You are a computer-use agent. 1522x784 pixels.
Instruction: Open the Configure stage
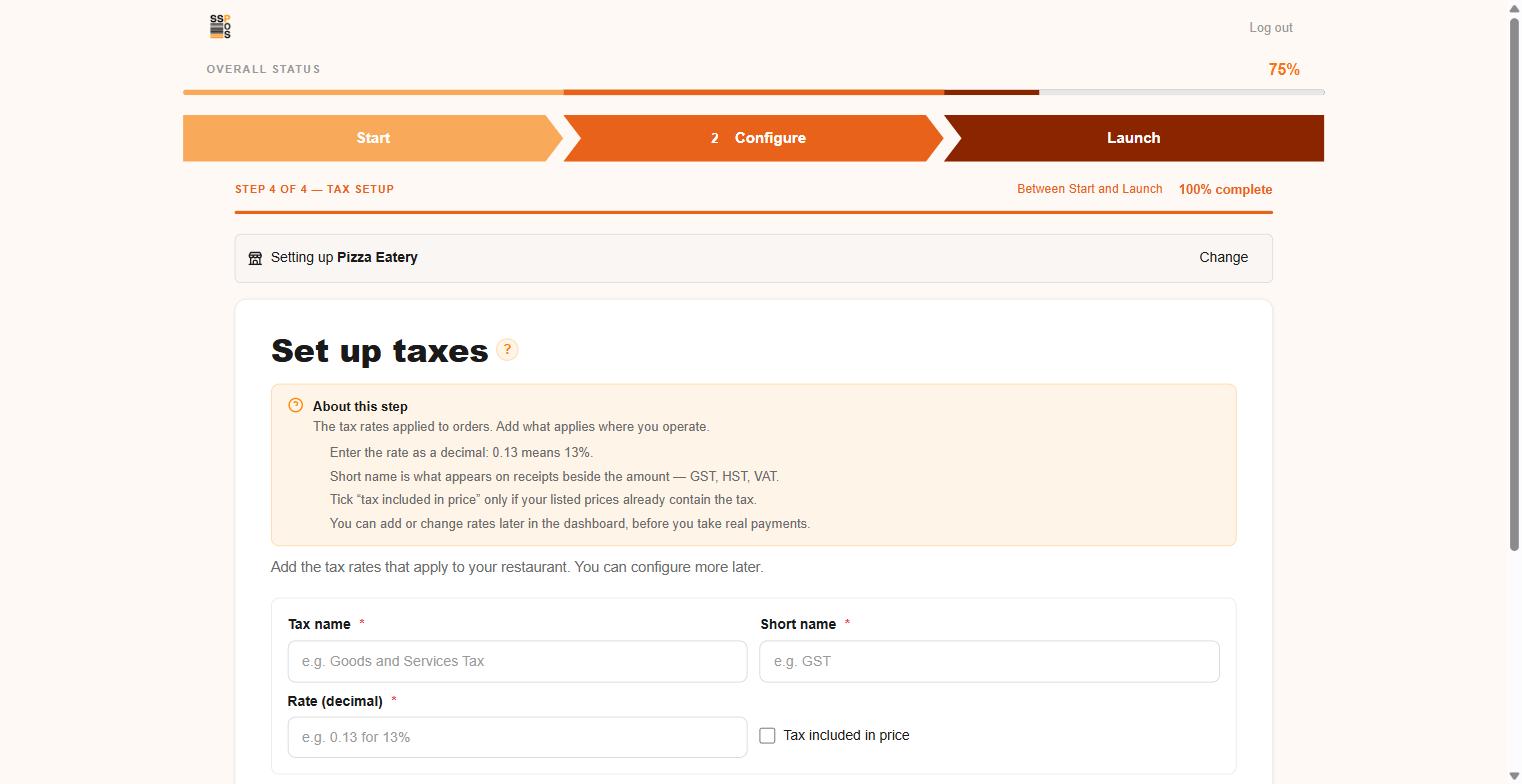(x=754, y=138)
